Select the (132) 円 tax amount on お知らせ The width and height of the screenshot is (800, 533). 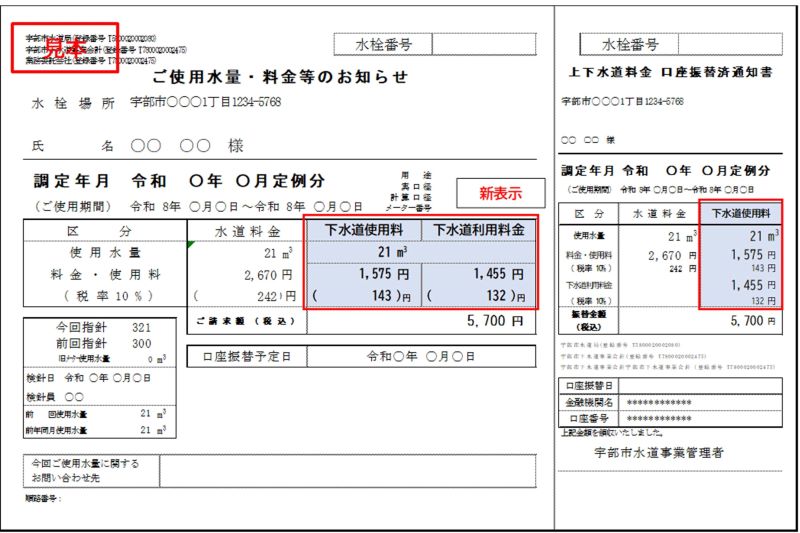[x=476, y=296]
